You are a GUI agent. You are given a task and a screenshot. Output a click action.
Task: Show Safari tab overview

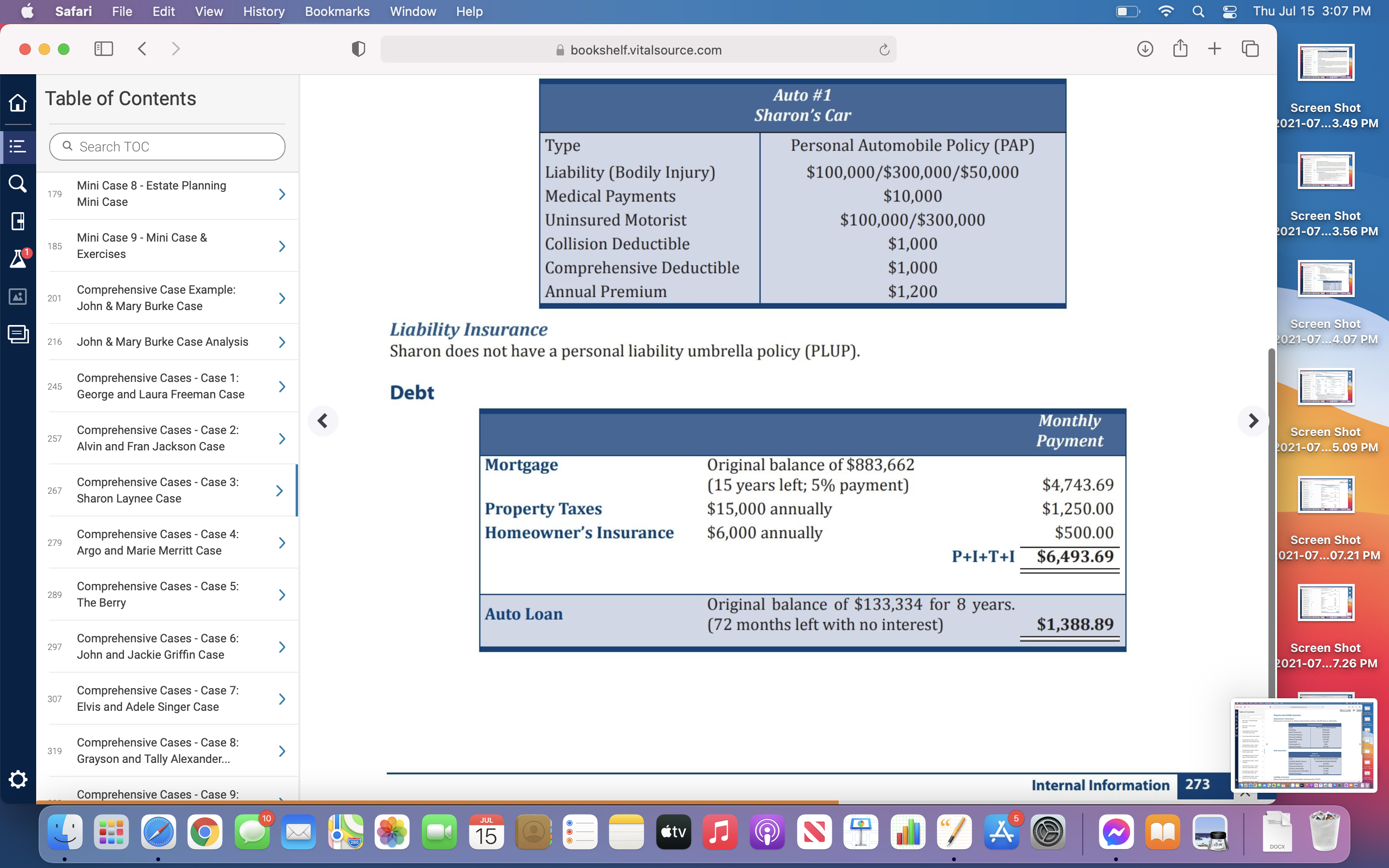(x=1250, y=49)
